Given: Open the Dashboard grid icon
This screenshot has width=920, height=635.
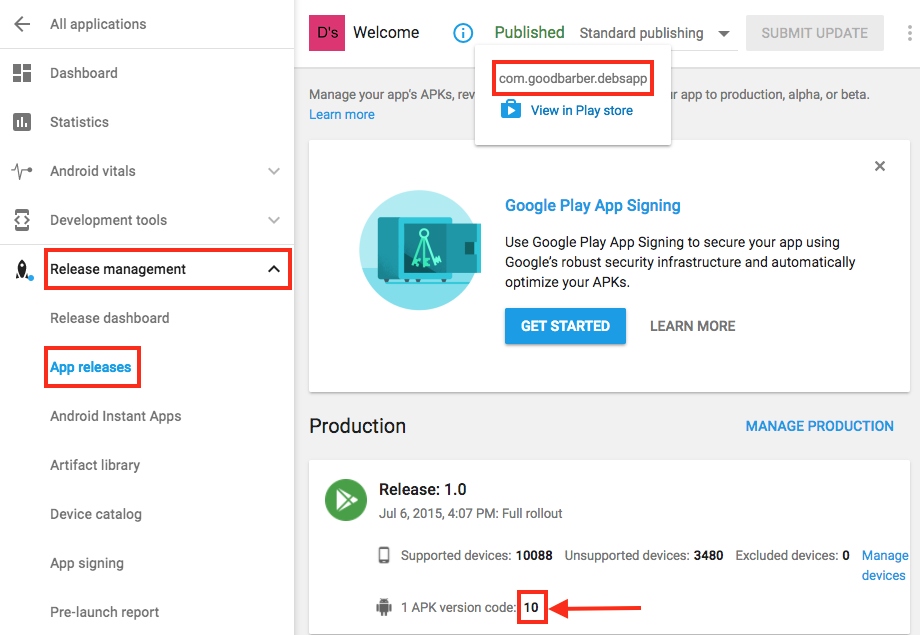Looking at the screenshot, I should pyautogui.click(x=22, y=73).
